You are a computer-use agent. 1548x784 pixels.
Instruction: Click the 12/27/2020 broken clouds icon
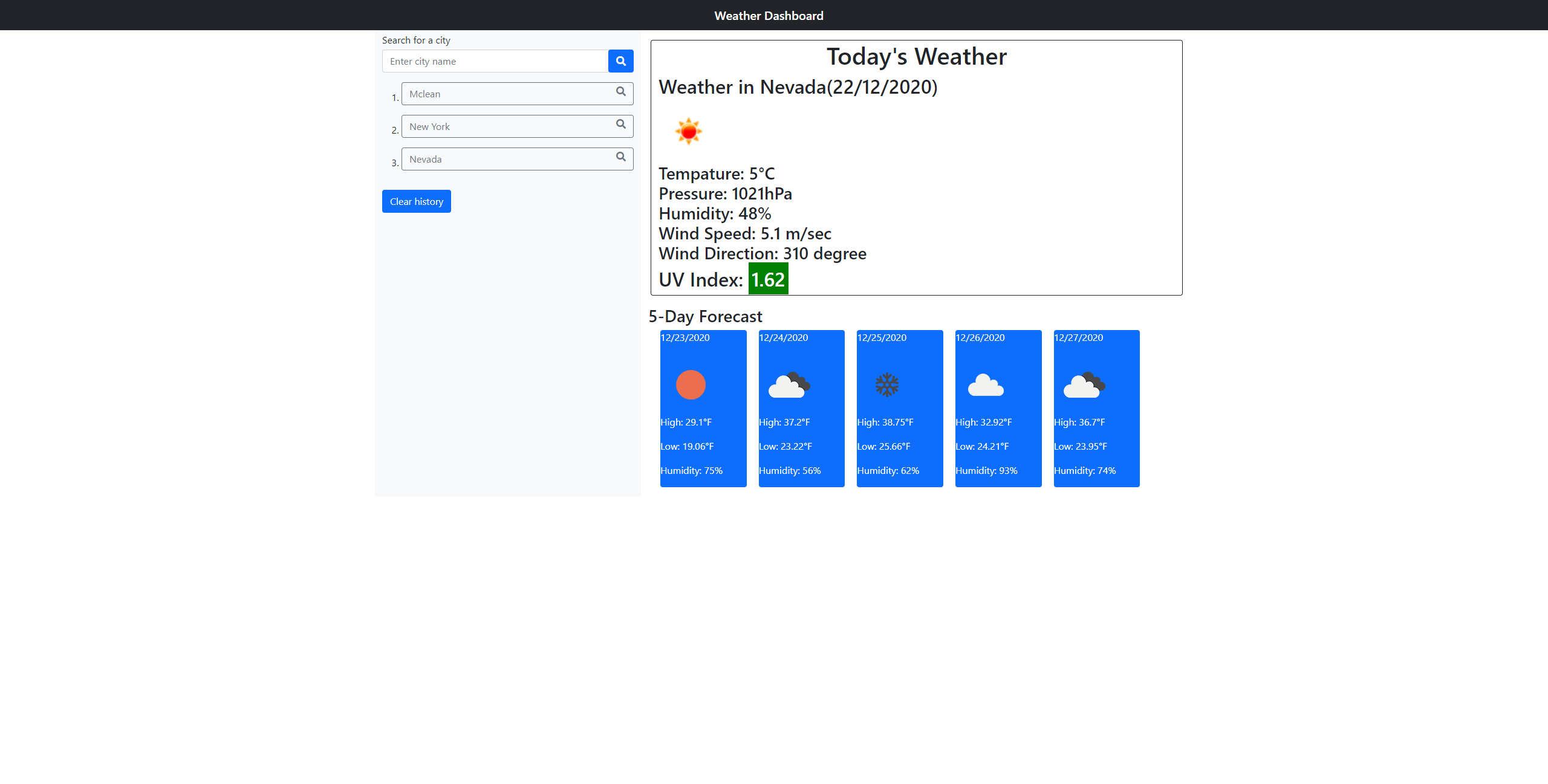[1084, 385]
